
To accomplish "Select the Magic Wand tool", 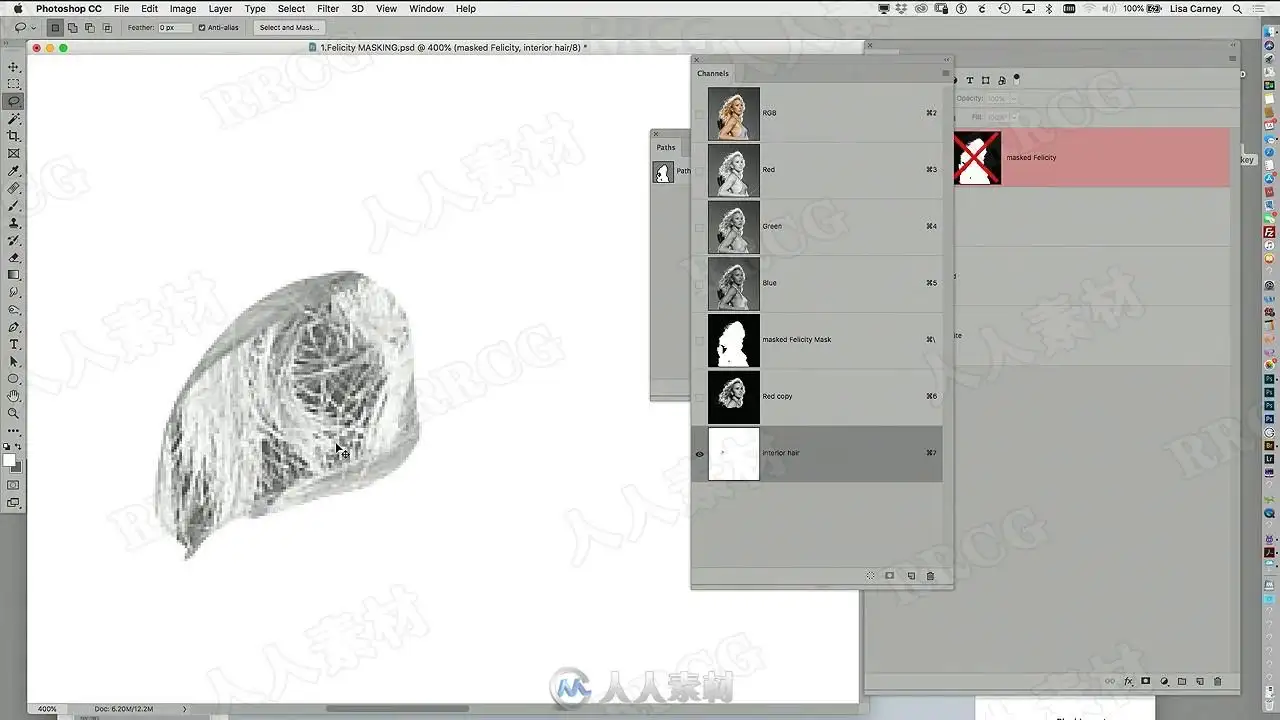I will click(14, 118).
